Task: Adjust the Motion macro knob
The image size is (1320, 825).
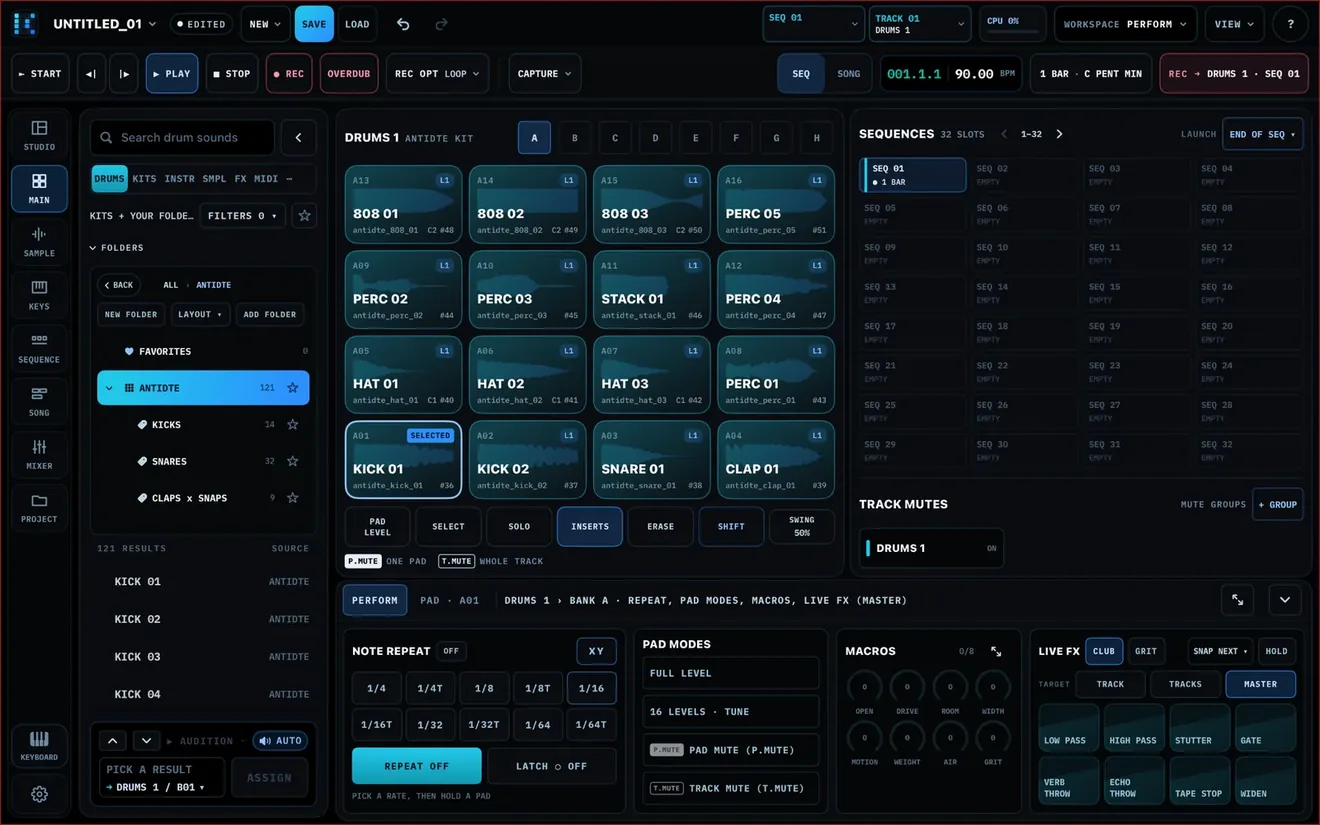Action: [864, 738]
